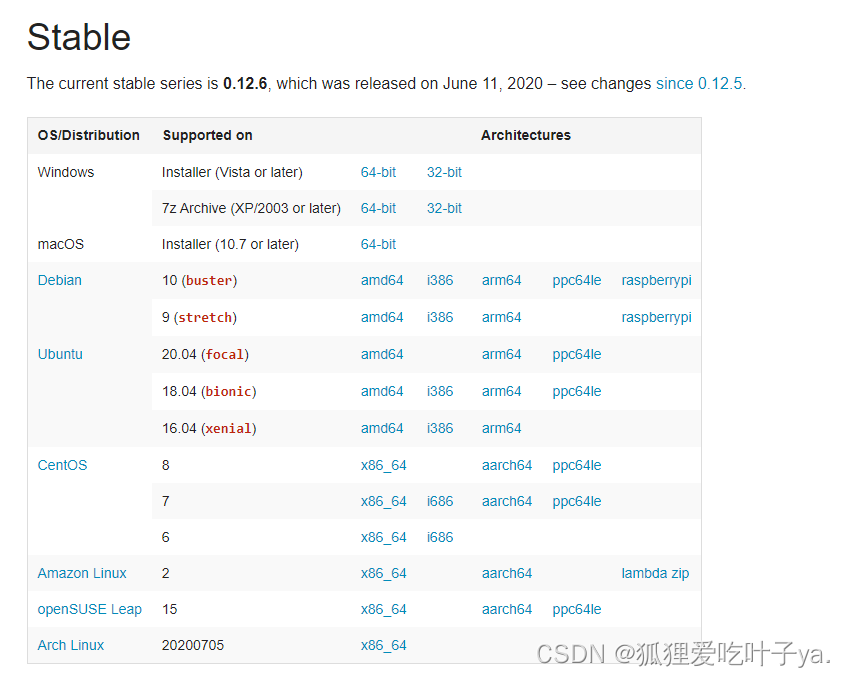845x677 pixels.
Task: Open the Ubuntu distribution link
Action: coord(60,354)
